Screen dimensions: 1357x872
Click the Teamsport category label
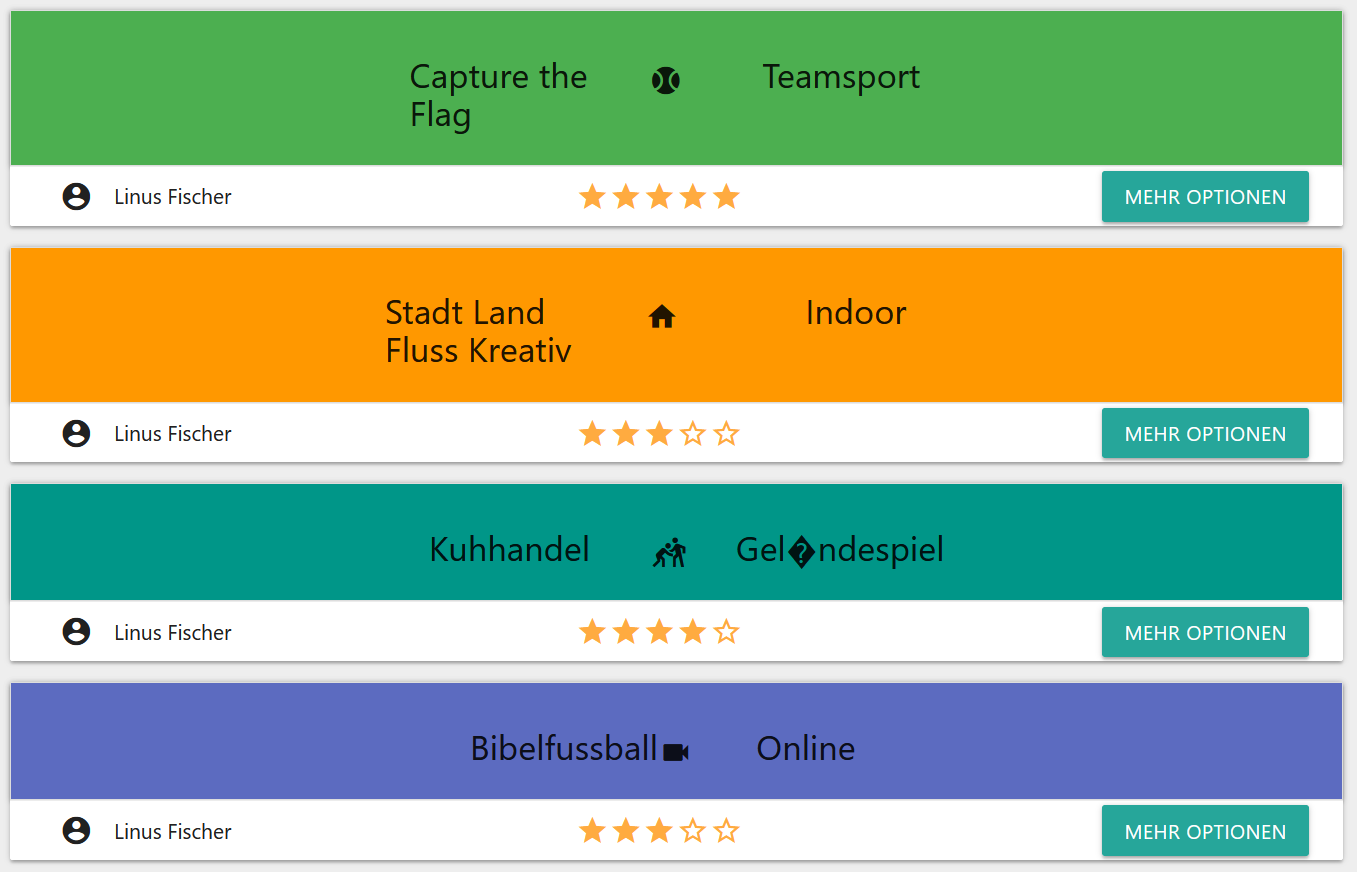pyautogui.click(x=841, y=77)
